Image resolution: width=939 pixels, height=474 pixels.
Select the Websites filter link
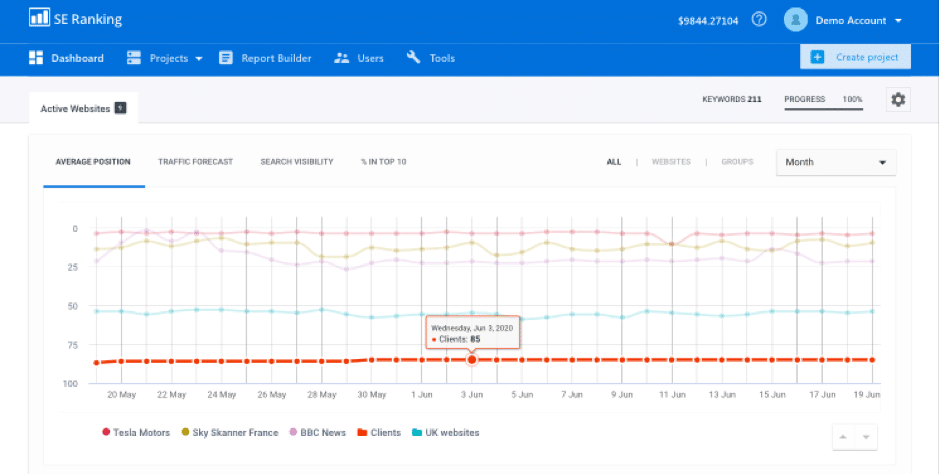click(x=670, y=162)
